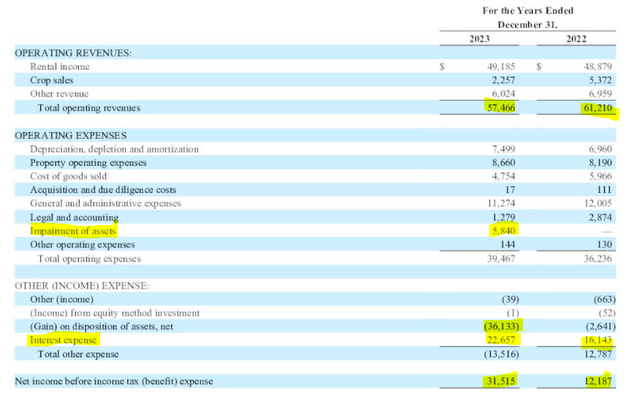The width and height of the screenshot is (640, 399).
Task: Click legal and accounting value 1,279
Action: [503, 217]
